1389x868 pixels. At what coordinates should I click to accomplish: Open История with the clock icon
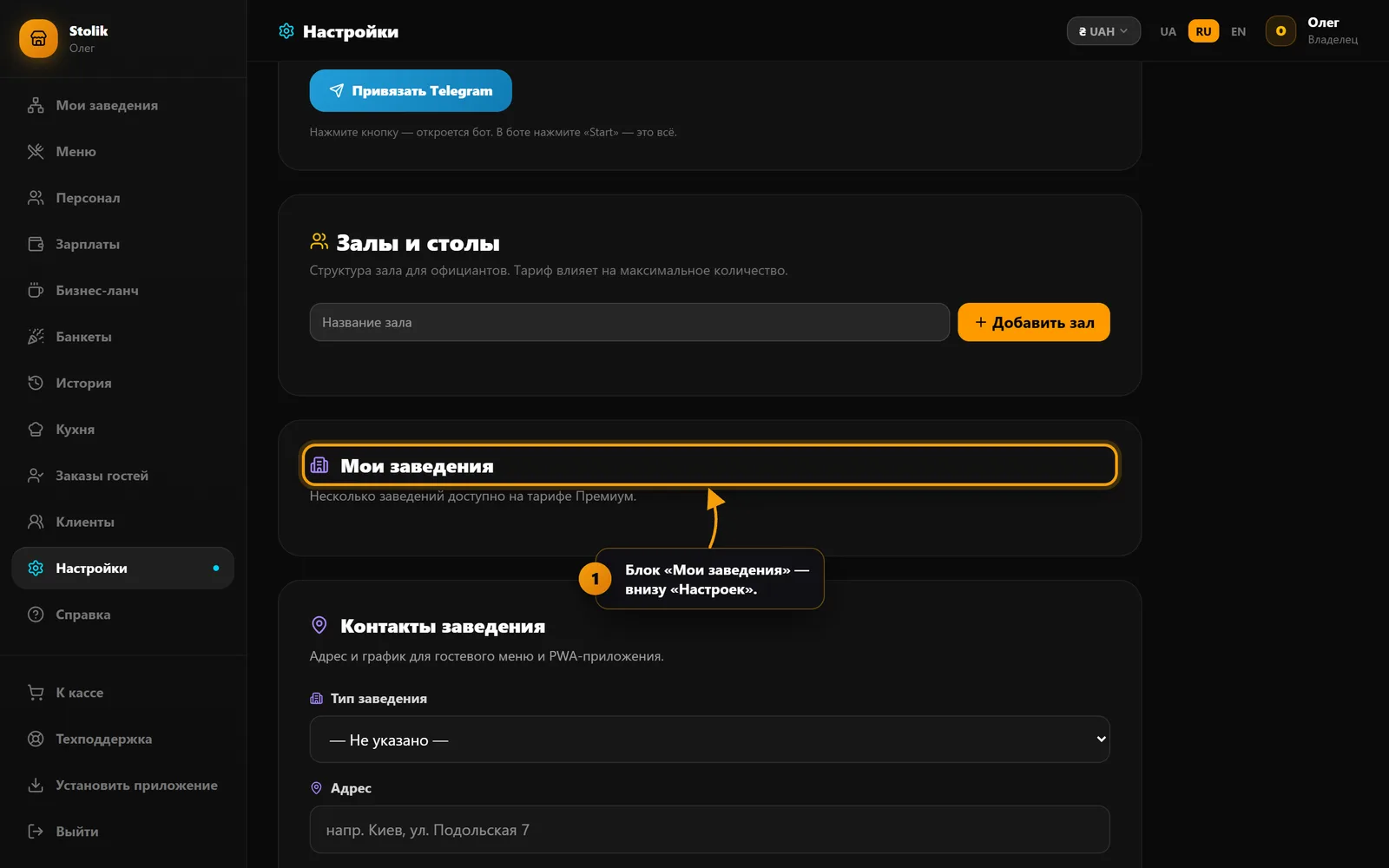(x=36, y=383)
